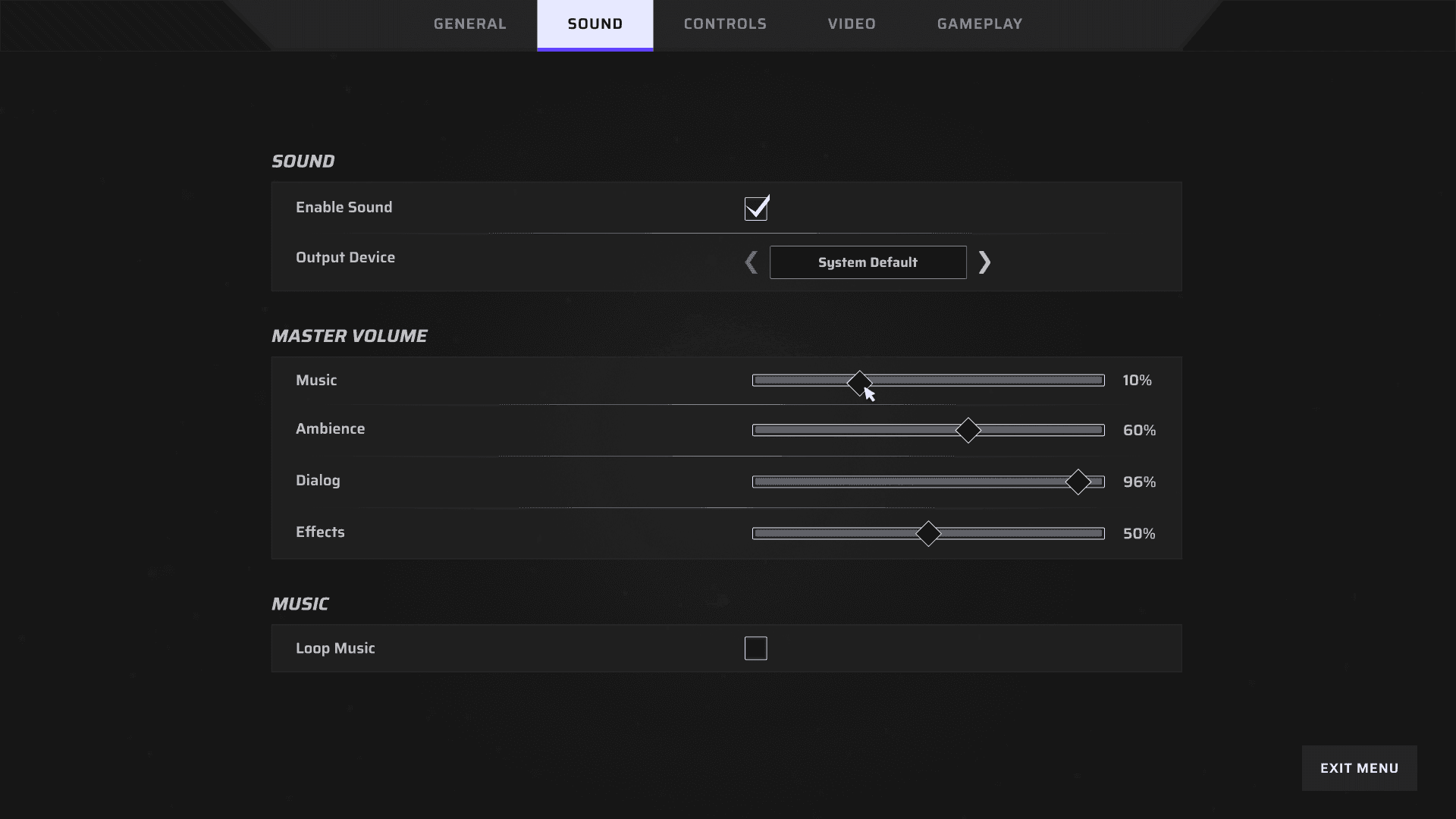Select the Sound tab

click(595, 24)
